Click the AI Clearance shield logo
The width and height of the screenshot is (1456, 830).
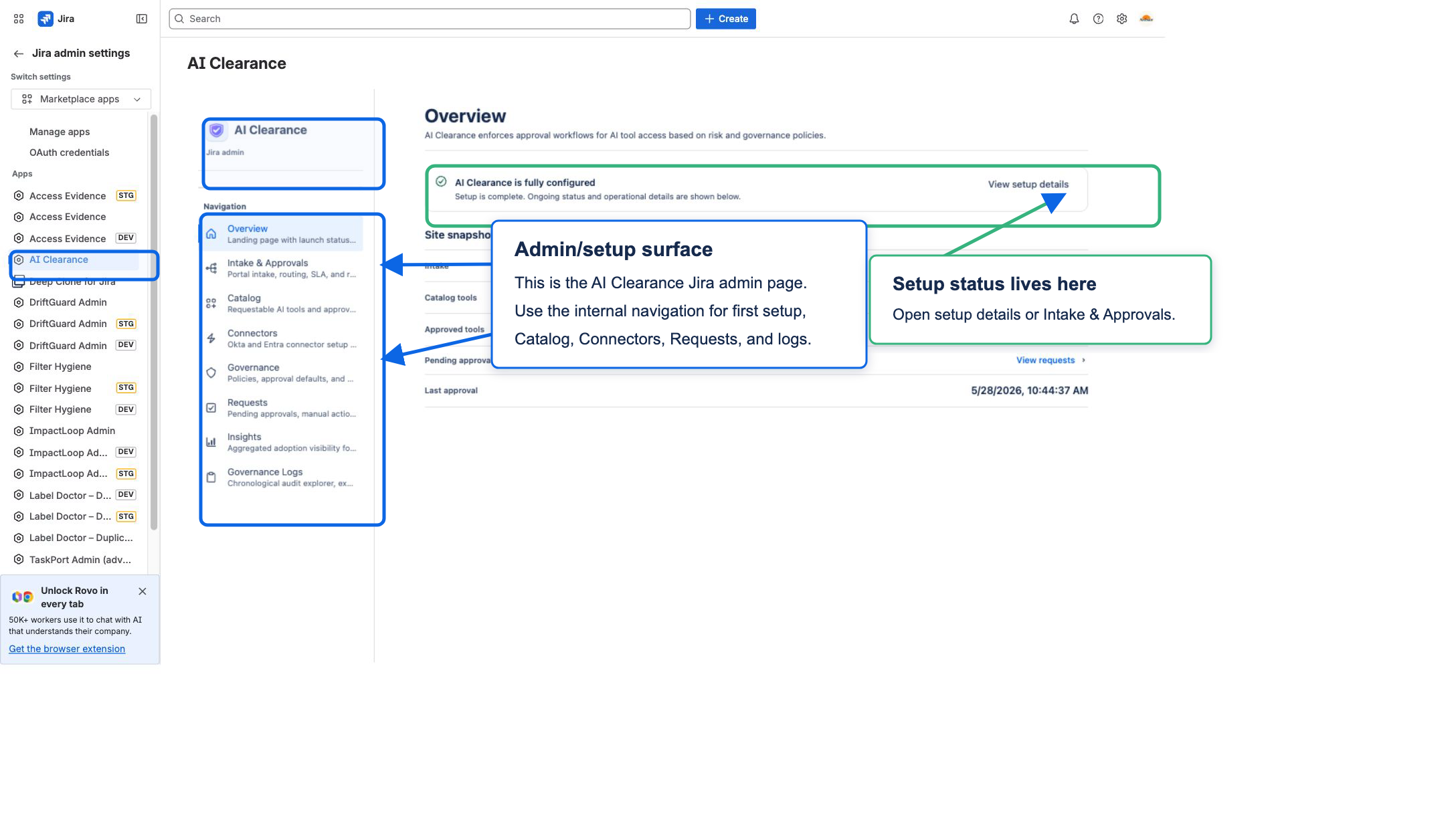click(217, 130)
